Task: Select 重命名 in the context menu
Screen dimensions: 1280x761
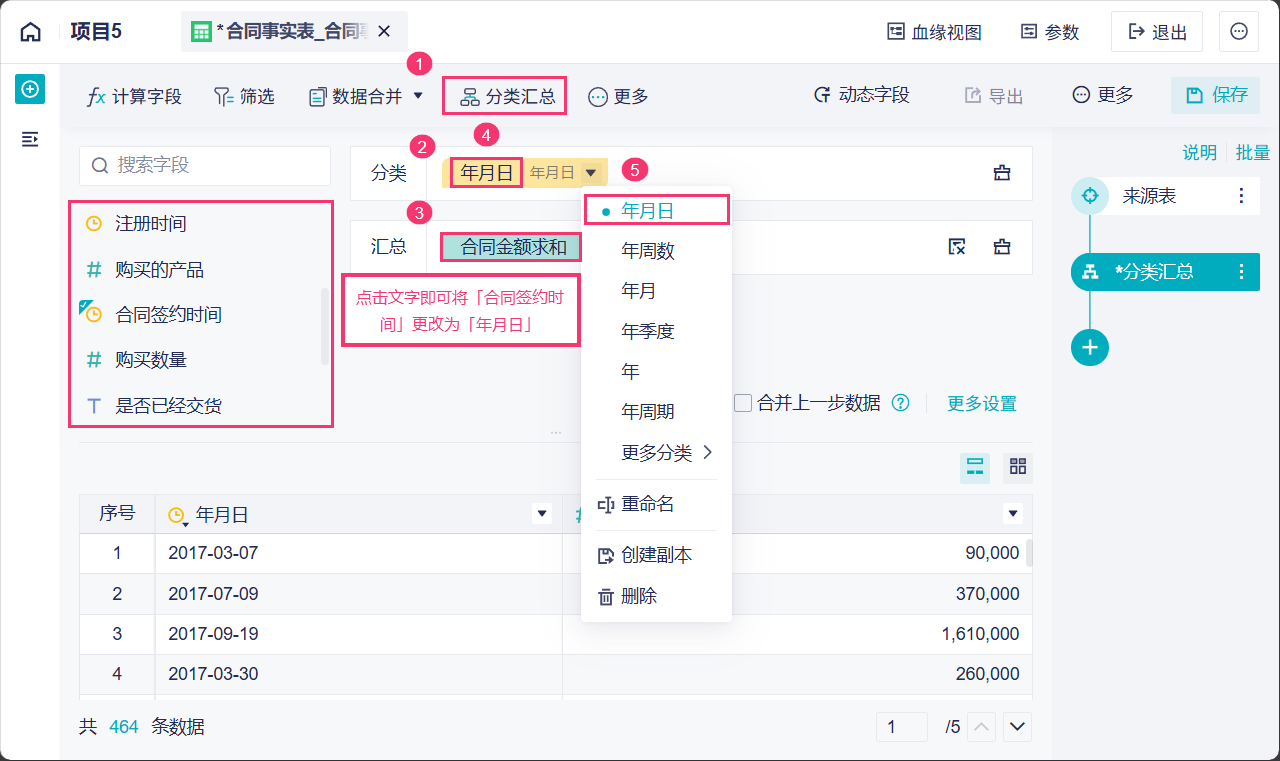Action: (647, 505)
